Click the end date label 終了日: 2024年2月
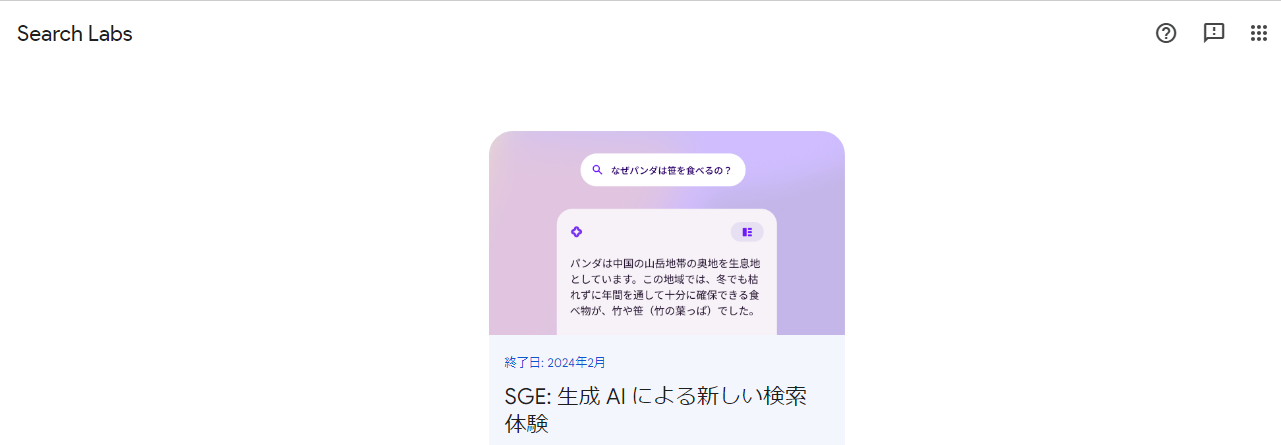 pos(555,362)
